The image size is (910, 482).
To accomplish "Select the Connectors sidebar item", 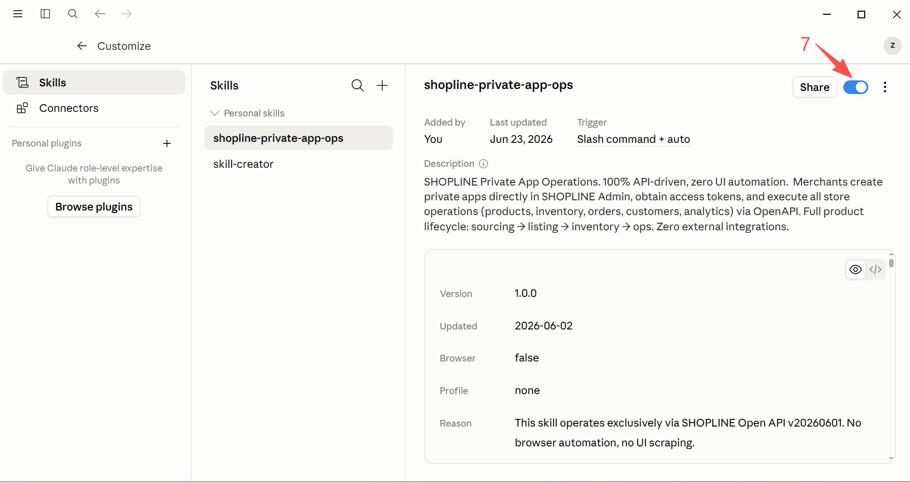I will click(94, 108).
